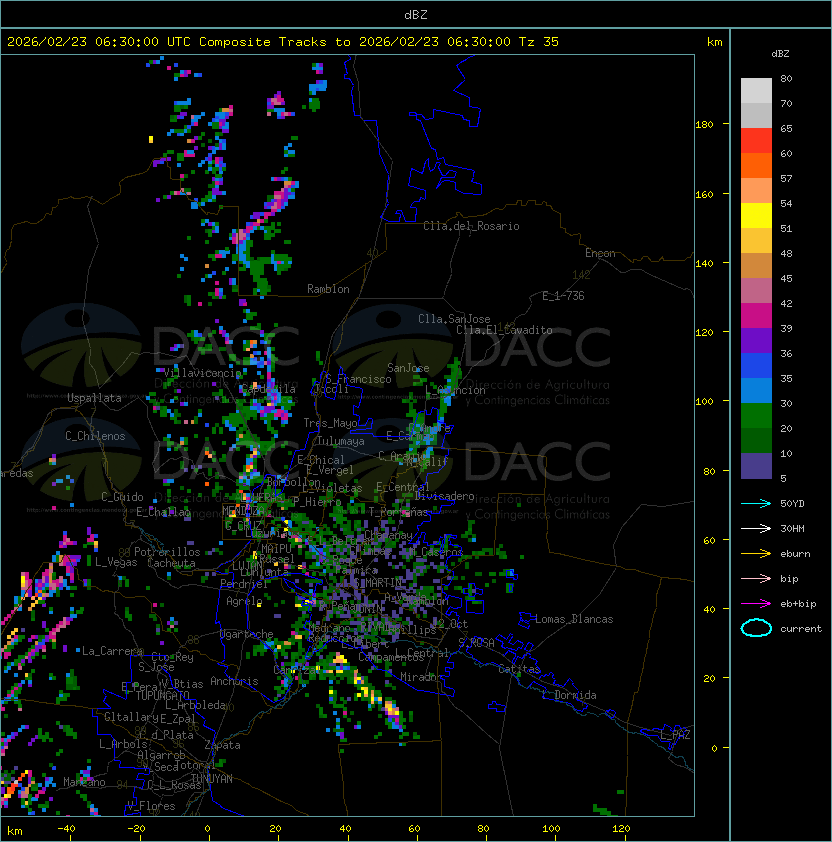This screenshot has width=832, height=842.
Task: Click the 'TUPUNGATO' map label
Action: coord(162,695)
